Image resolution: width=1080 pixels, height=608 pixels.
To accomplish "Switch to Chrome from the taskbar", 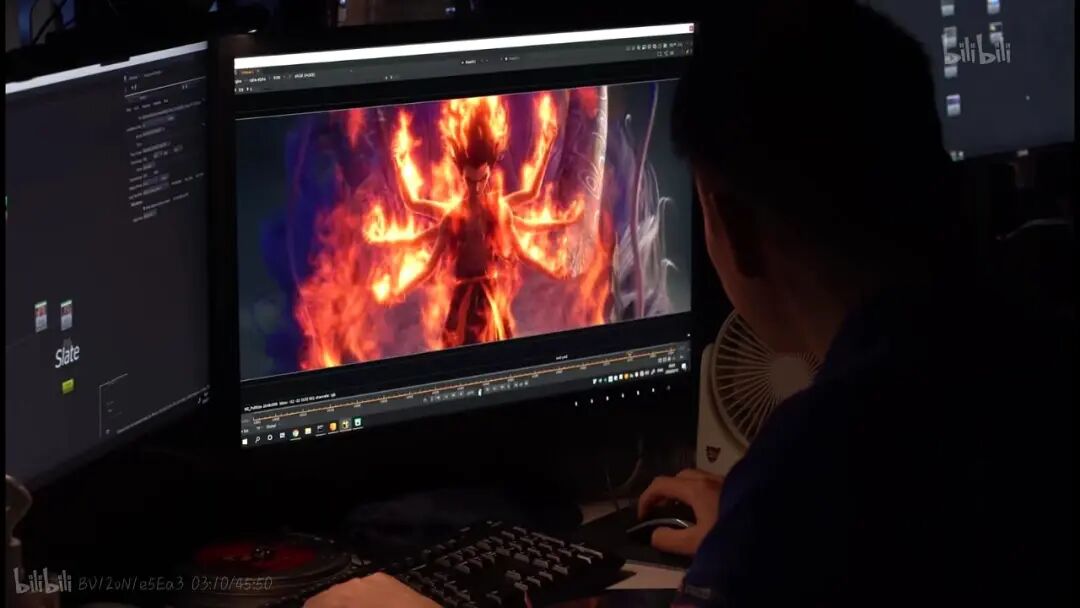I will [295, 433].
